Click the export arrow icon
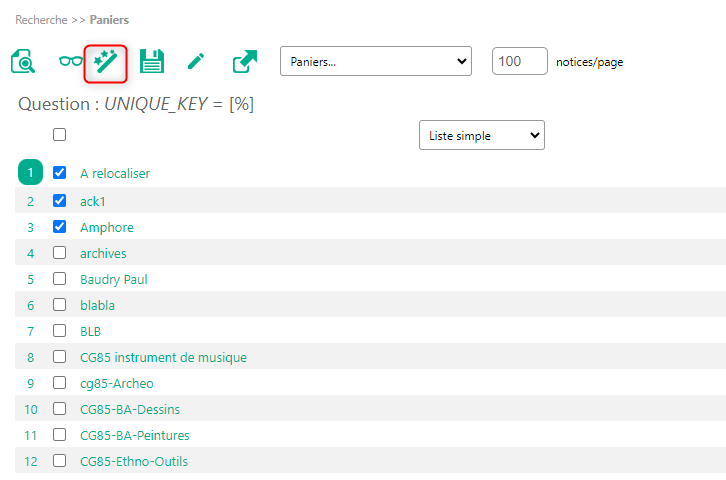The height and width of the screenshot is (480, 726). pyautogui.click(x=245, y=62)
